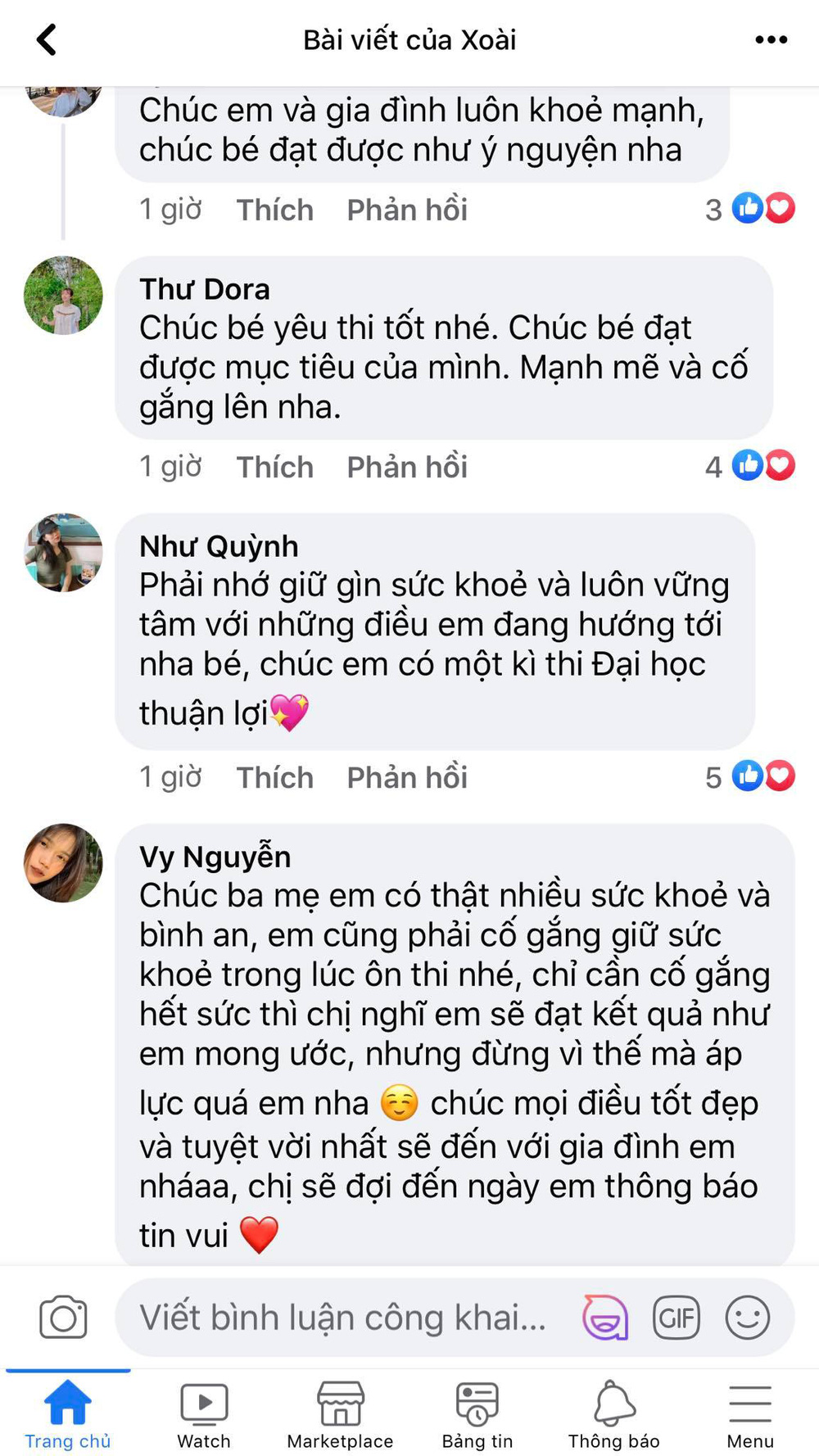
Task: Open the Bảng tin feeds tab
Action: coord(477,1414)
